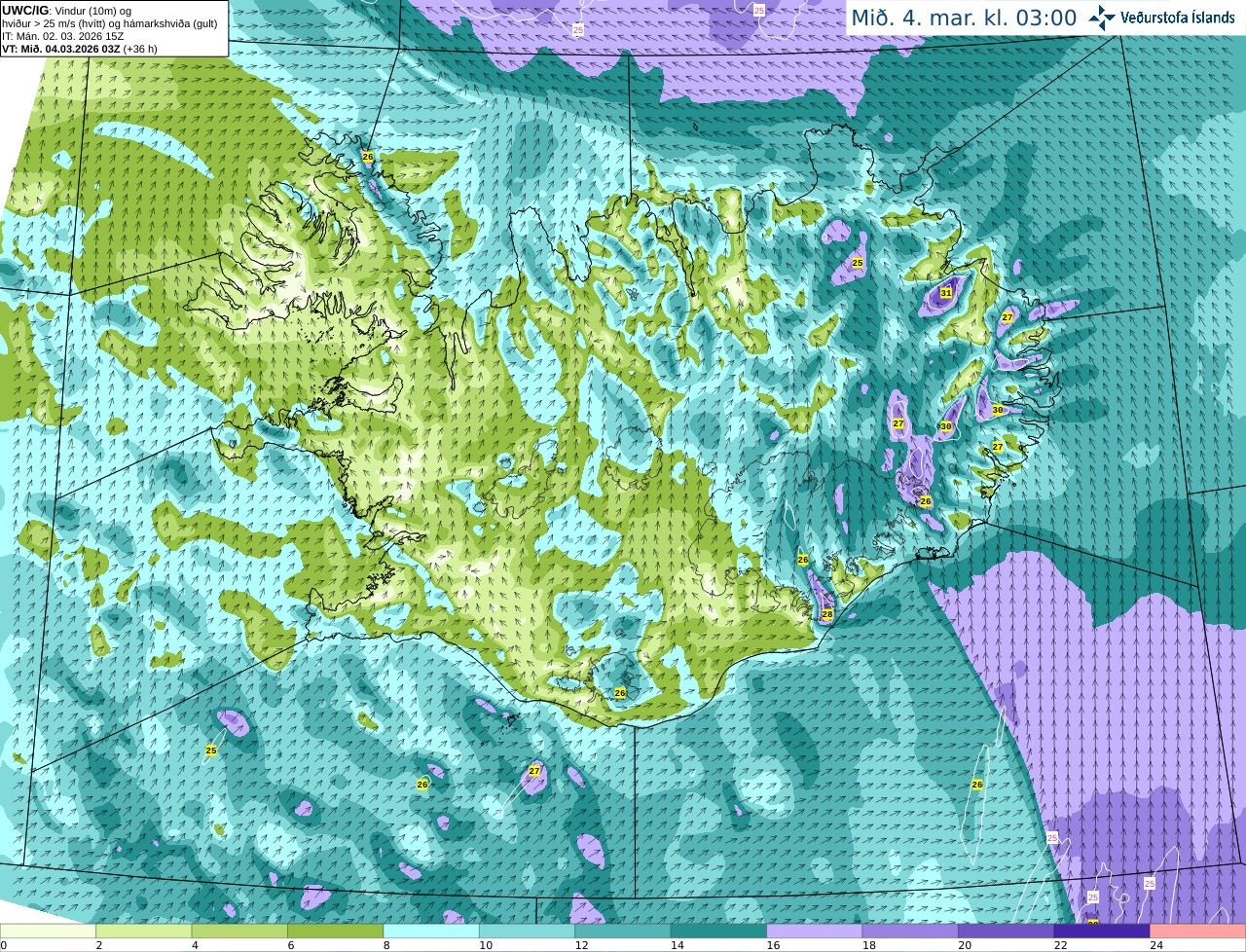
Task: Click the dark teal 14–16 m/s legend swatch
Action: coord(718,931)
